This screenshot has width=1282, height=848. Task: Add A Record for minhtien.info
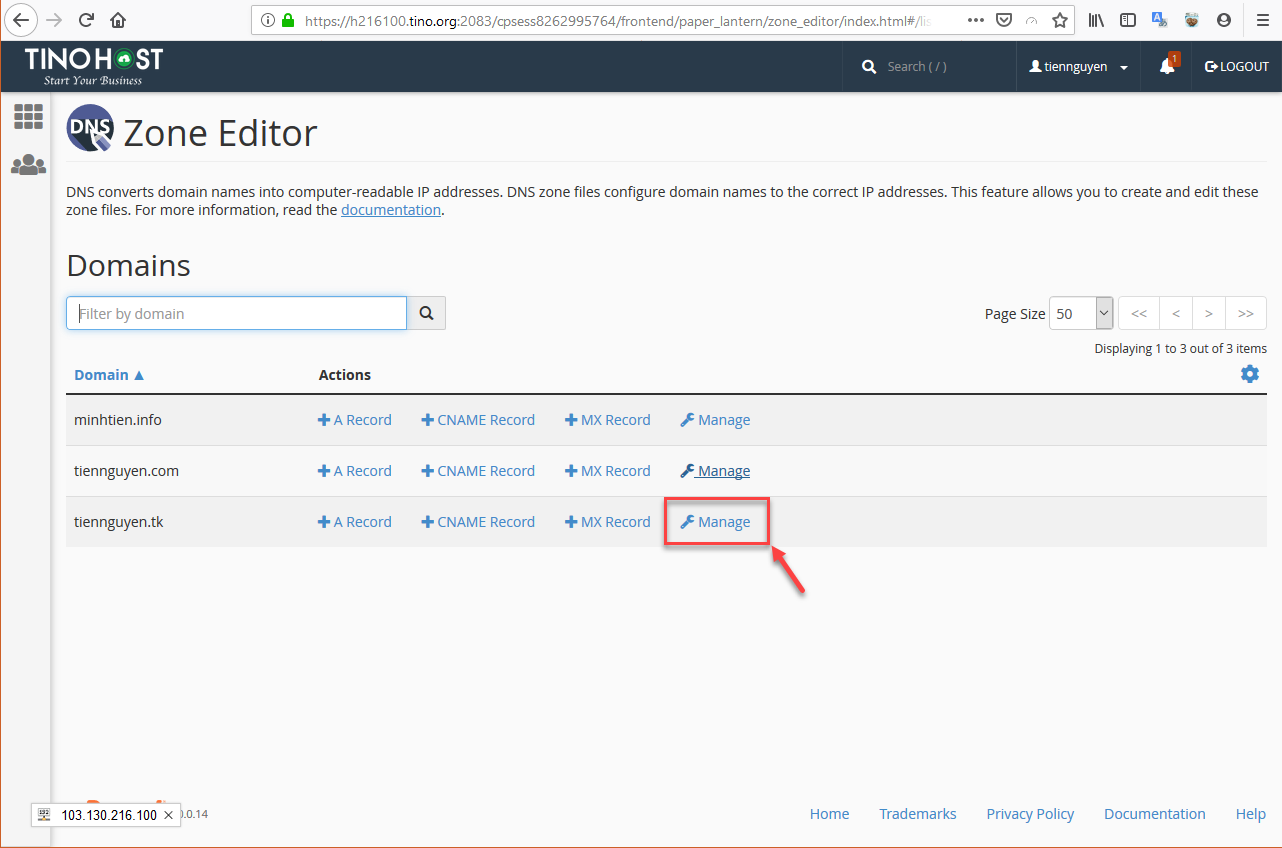[x=355, y=420]
